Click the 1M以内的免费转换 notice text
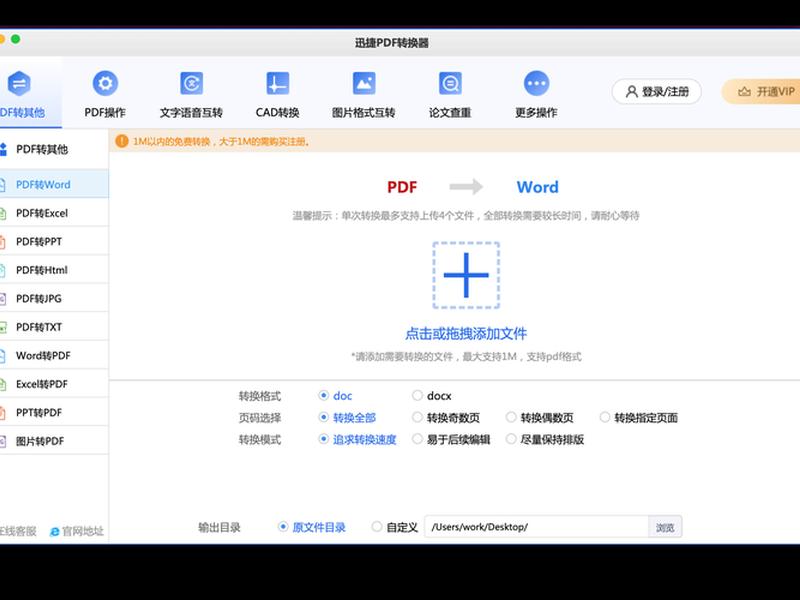 point(221,141)
